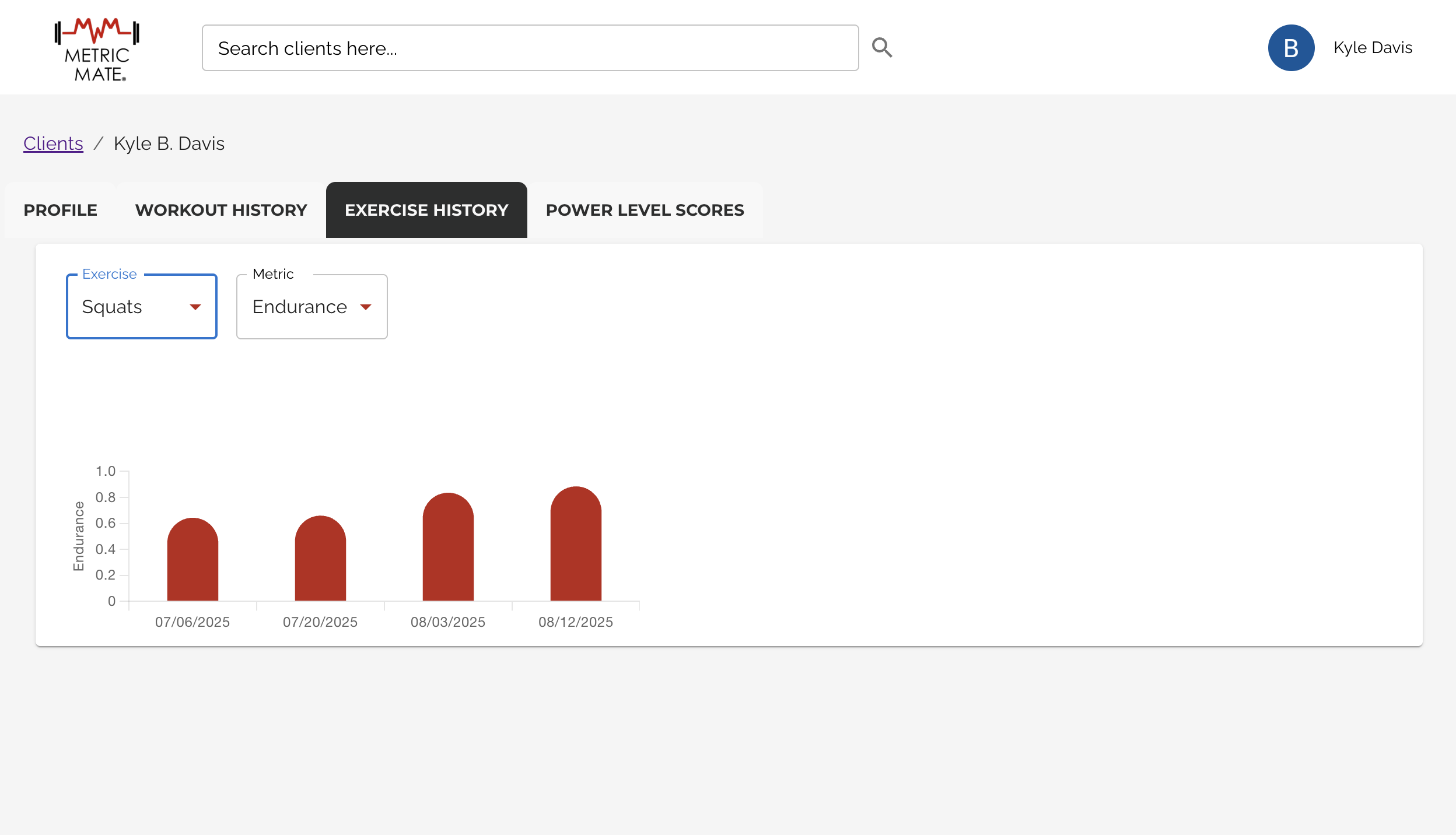Click the Metric Mate logo
Image resolution: width=1456 pixels, height=835 pixels.
click(97, 50)
